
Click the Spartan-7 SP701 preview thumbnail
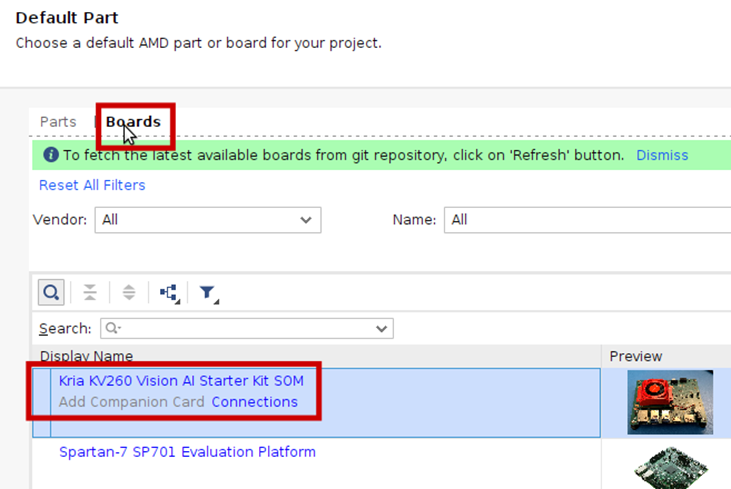tap(670, 468)
